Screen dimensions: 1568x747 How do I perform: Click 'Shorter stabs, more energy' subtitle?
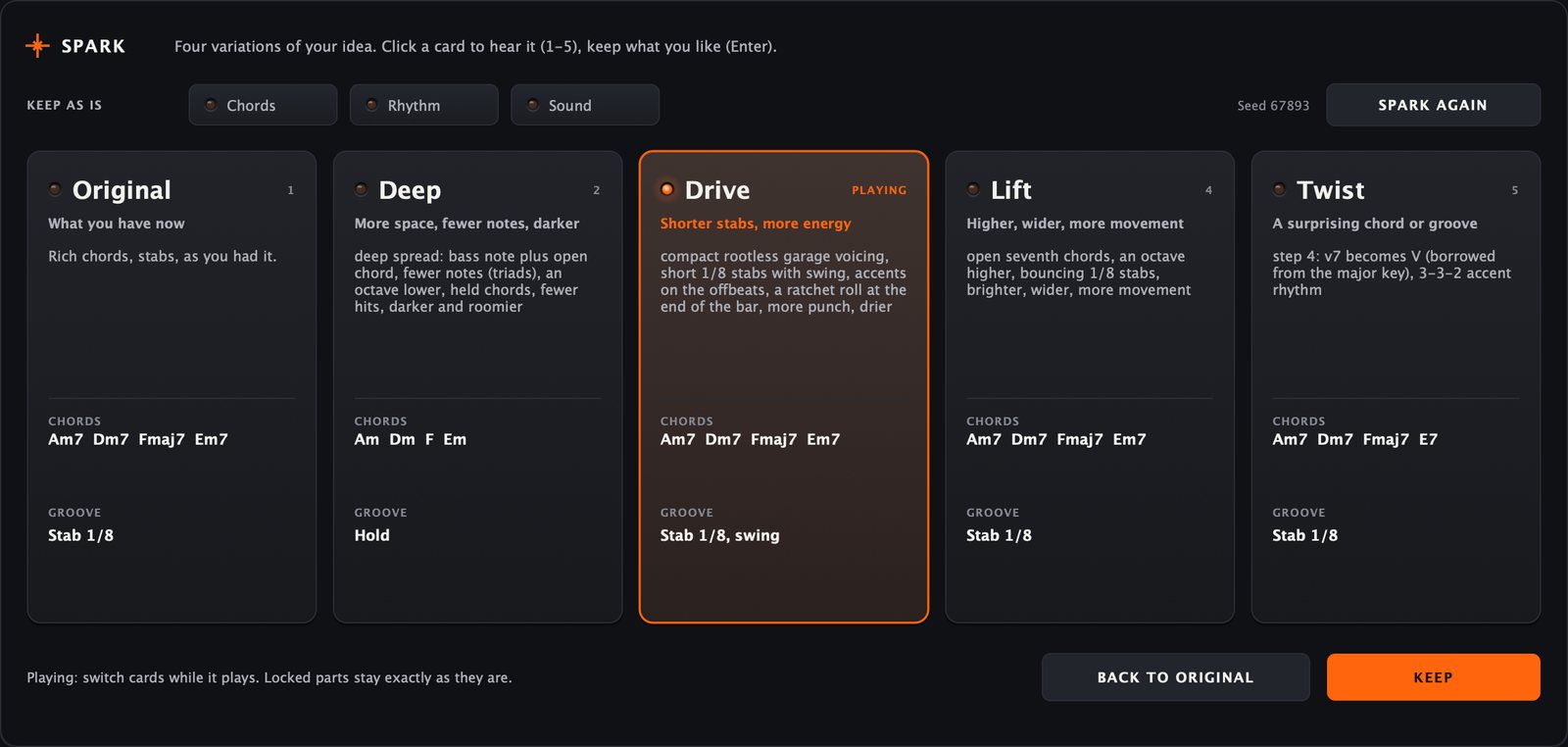pyautogui.click(x=756, y=224)
